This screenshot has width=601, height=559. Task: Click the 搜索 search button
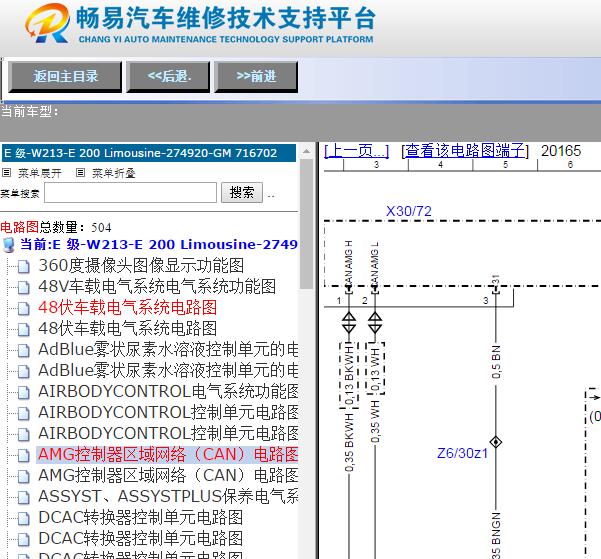[242, 192]
